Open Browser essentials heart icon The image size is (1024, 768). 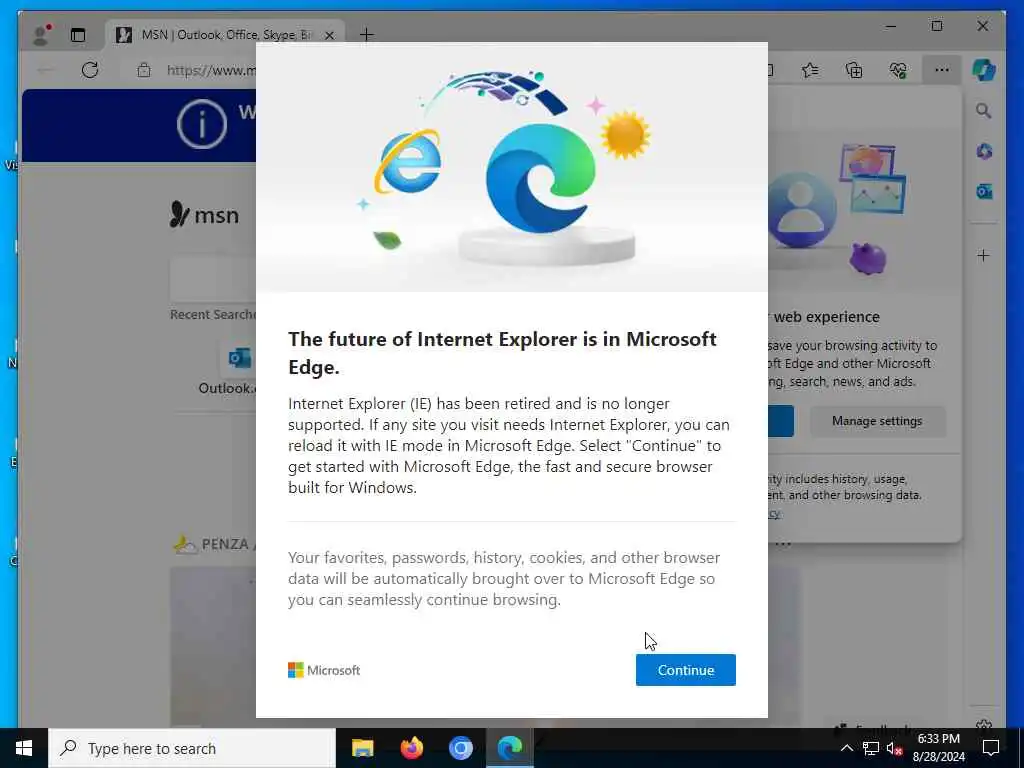pos(898,70)
